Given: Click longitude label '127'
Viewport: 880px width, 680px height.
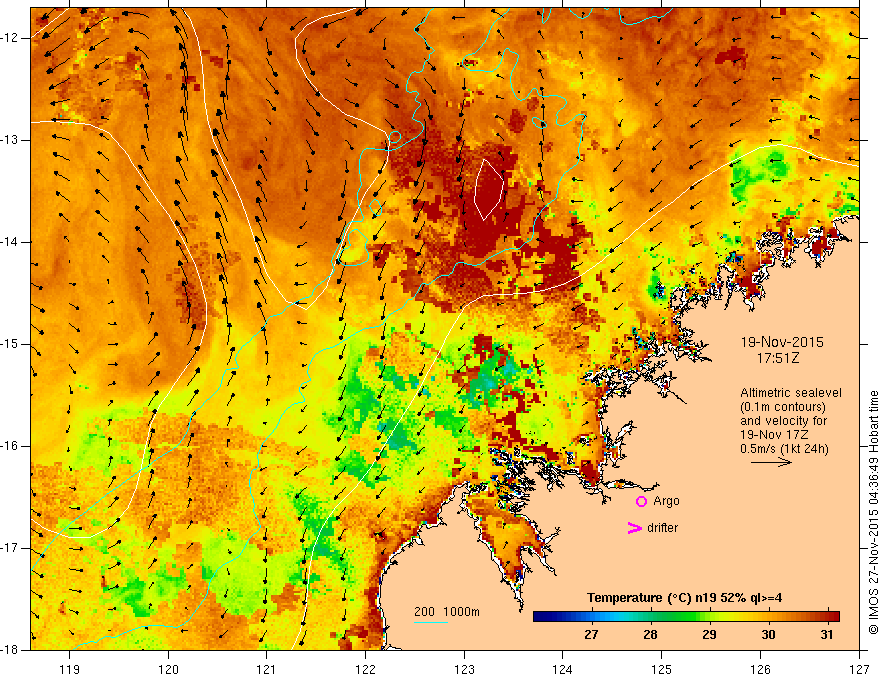Looking at the screenshot, I should pyautogui.click(x=859, y=669).
